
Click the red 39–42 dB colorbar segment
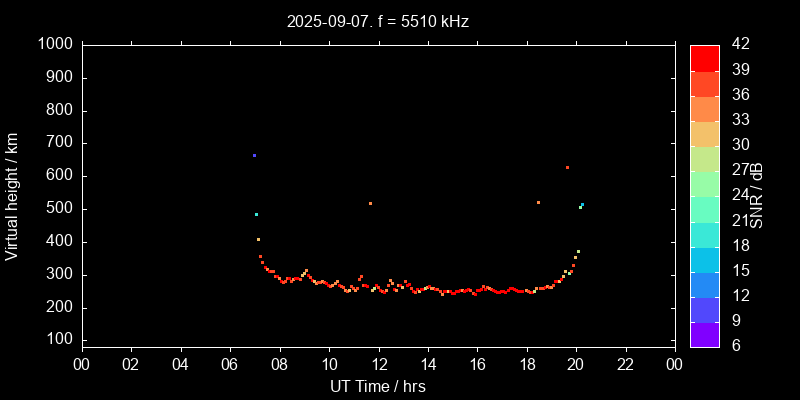[704, 57]
